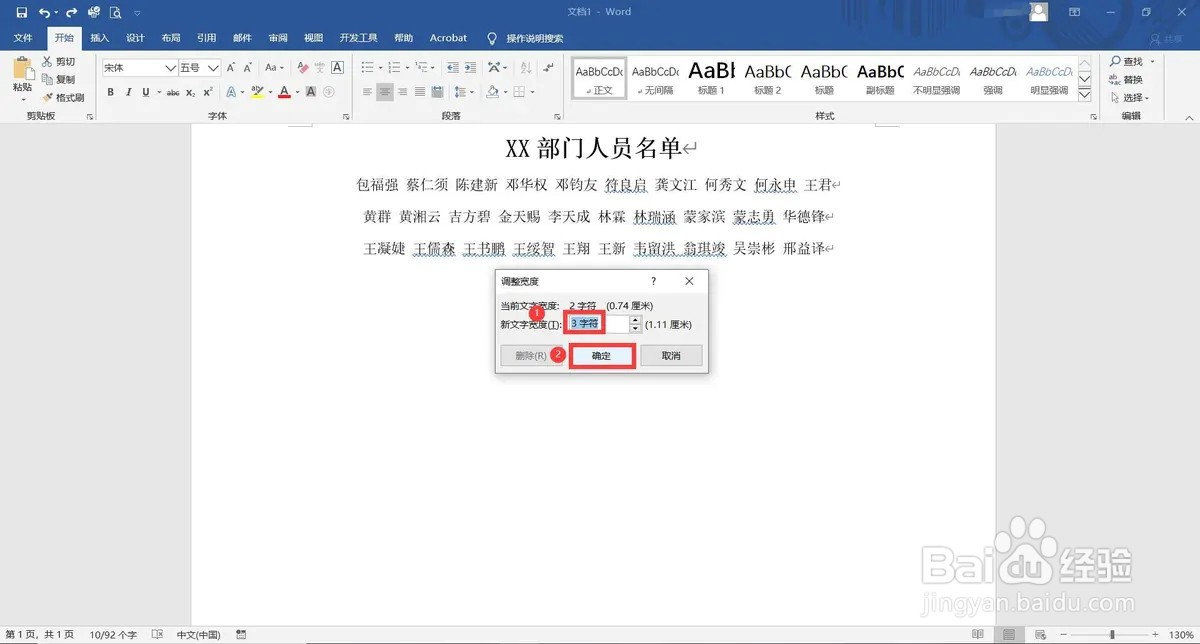
Task: Toggle strikethrough (abc) formatting
Action: pos(173,92)
